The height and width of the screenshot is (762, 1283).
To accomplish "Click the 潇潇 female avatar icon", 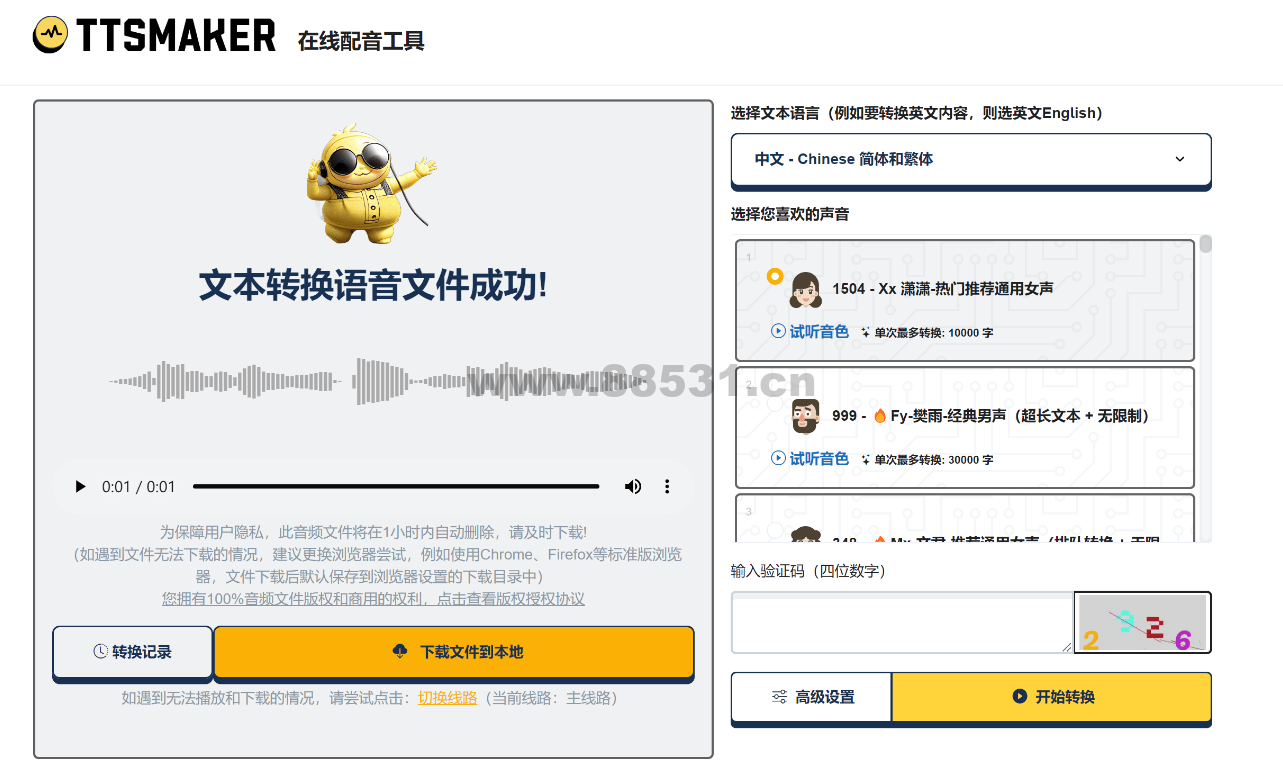I will pyautogui.click(x=805, y=290).
